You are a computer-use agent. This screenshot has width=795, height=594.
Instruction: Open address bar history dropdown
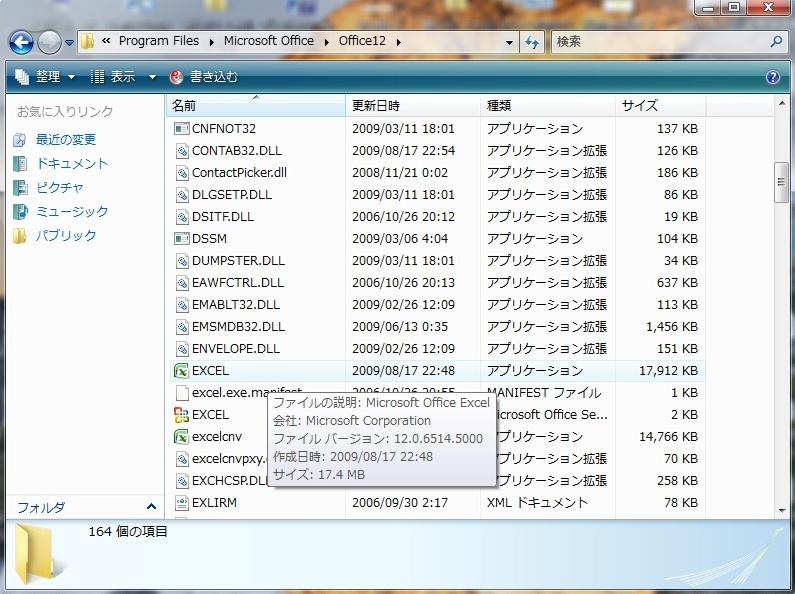pyautogui.click(x=510, y=43)
